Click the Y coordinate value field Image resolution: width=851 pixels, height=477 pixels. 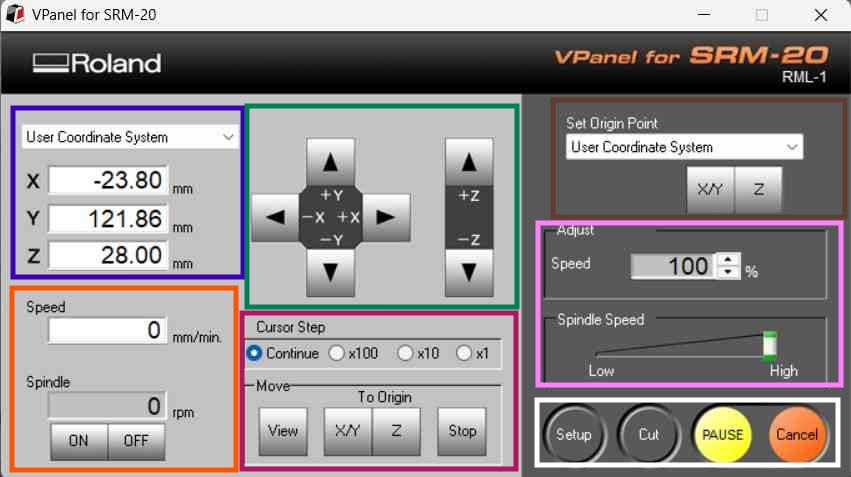pos(108,219)
